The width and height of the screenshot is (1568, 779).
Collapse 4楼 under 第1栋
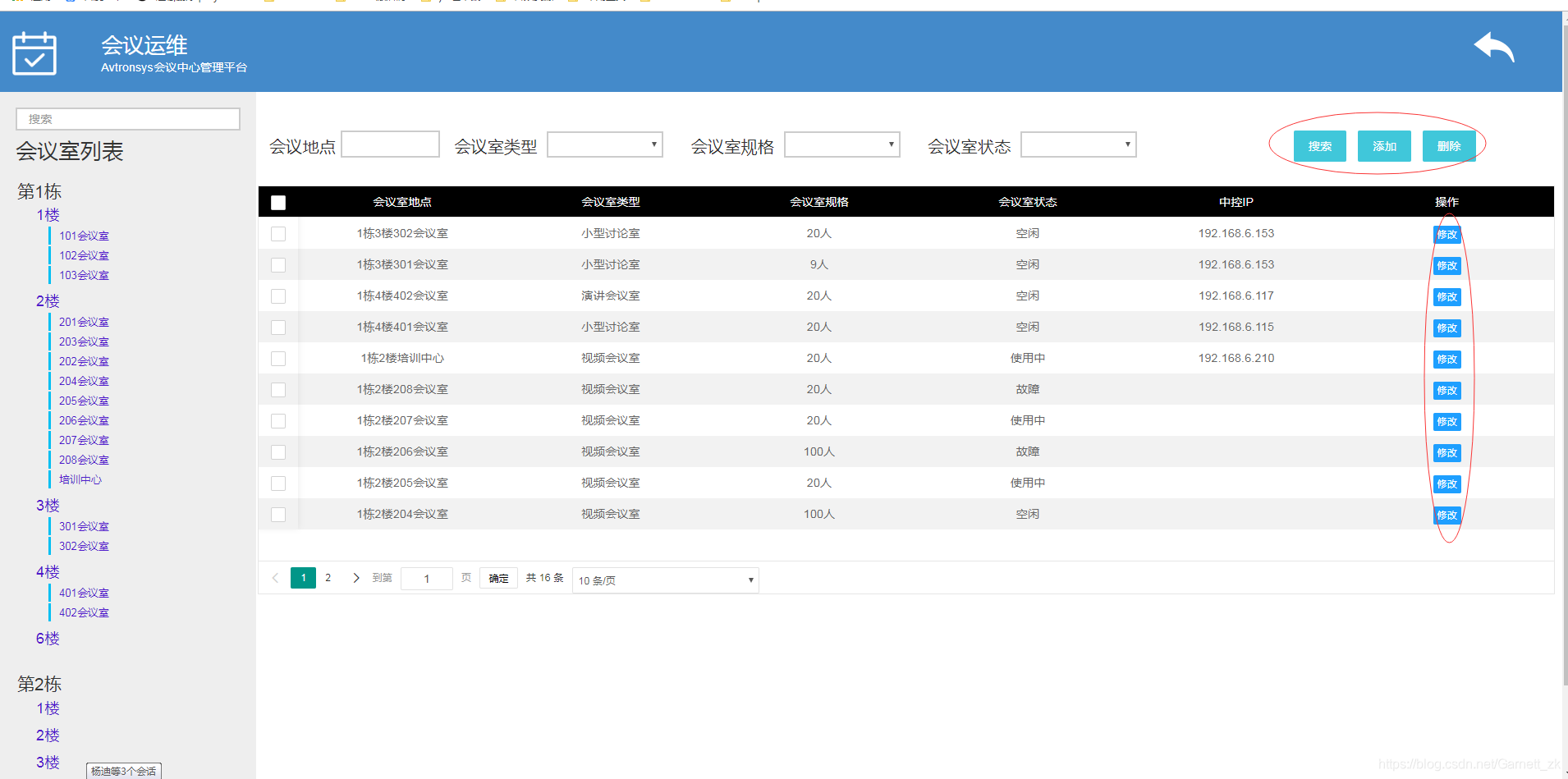(x=48, y=572)
